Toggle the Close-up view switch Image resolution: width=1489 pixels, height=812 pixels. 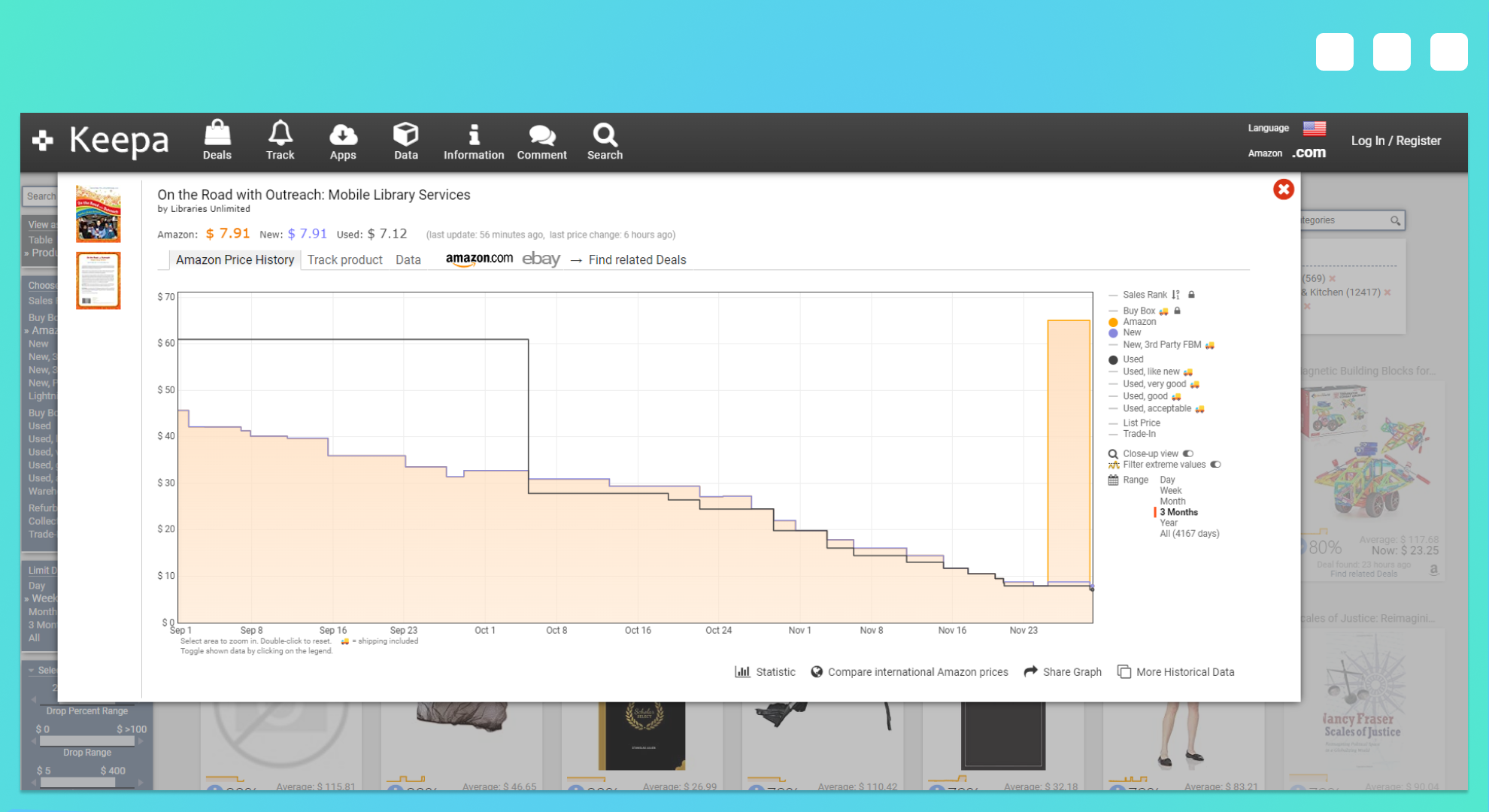(x=1188, y=453)
